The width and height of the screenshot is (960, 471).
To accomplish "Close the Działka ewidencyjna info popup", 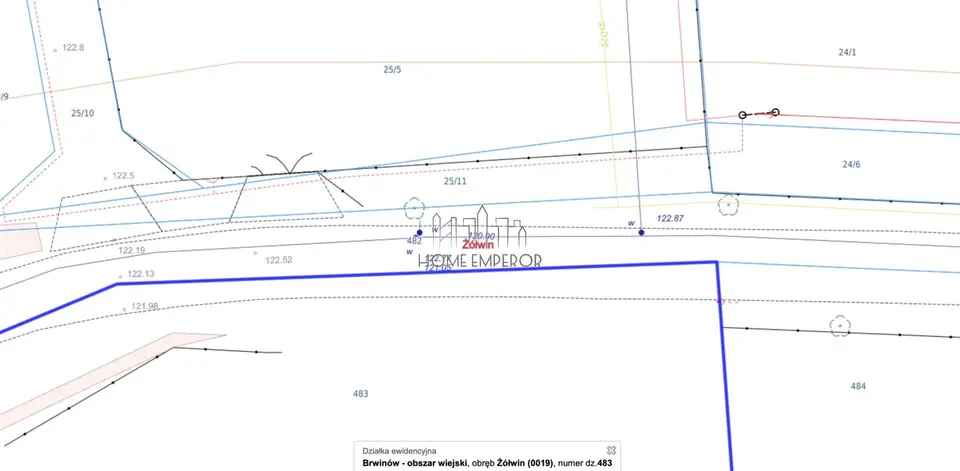I will (x=611, y=450).
